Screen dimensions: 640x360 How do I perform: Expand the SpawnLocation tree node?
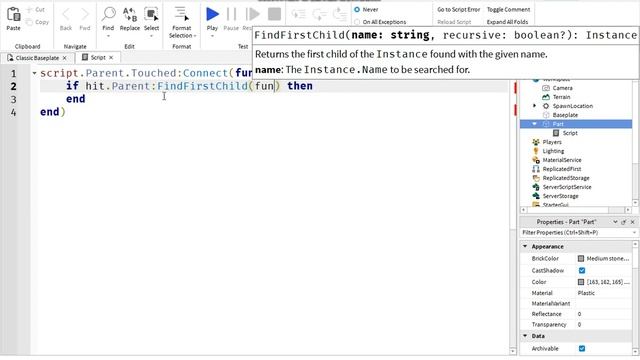pos(535,106)
